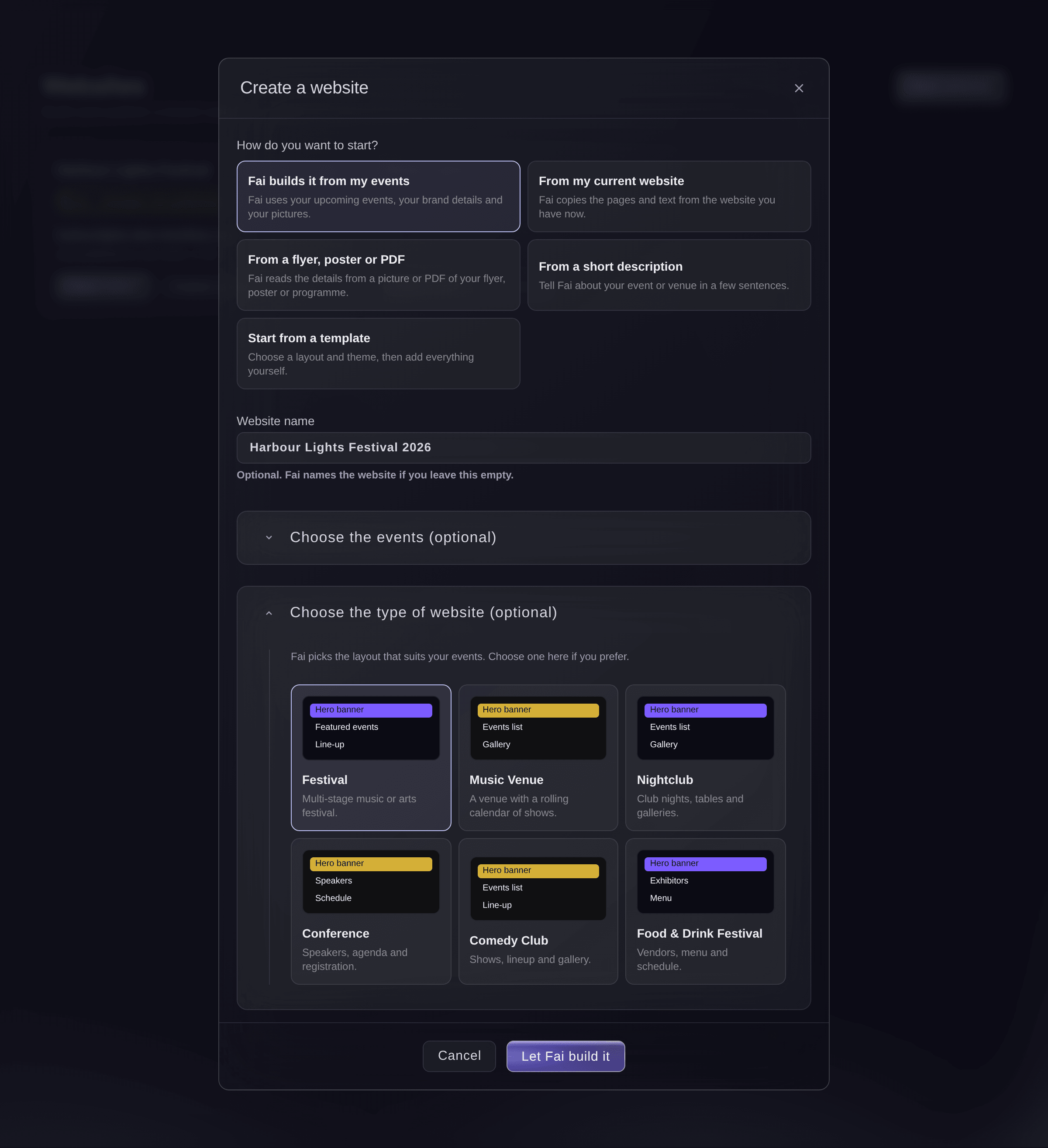The width and height of the screenshot is (1048, 1148).
Task: Click Choose the events (optional) heading
Action: (x=393, y=538)
